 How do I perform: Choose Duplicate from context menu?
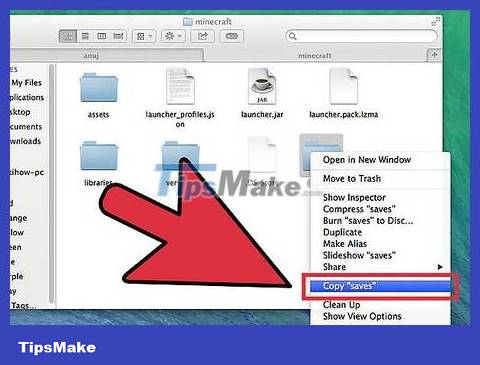[x=380, y=232]
